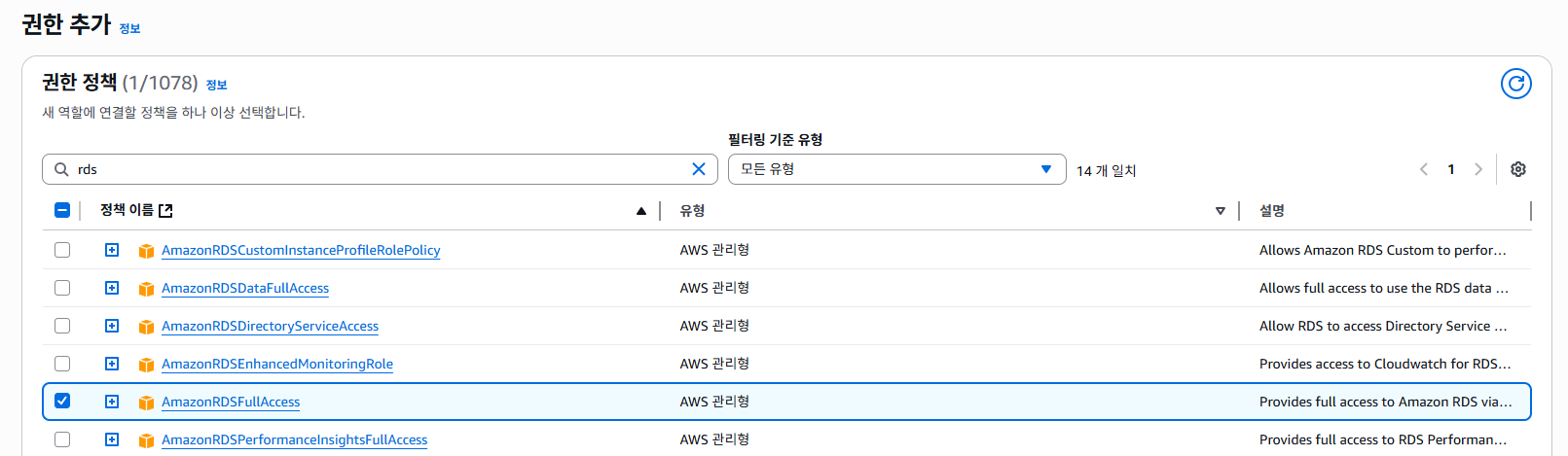Open the table preferences gear icon
This screenshot has height=456, width=1568.
(1517, 169)
